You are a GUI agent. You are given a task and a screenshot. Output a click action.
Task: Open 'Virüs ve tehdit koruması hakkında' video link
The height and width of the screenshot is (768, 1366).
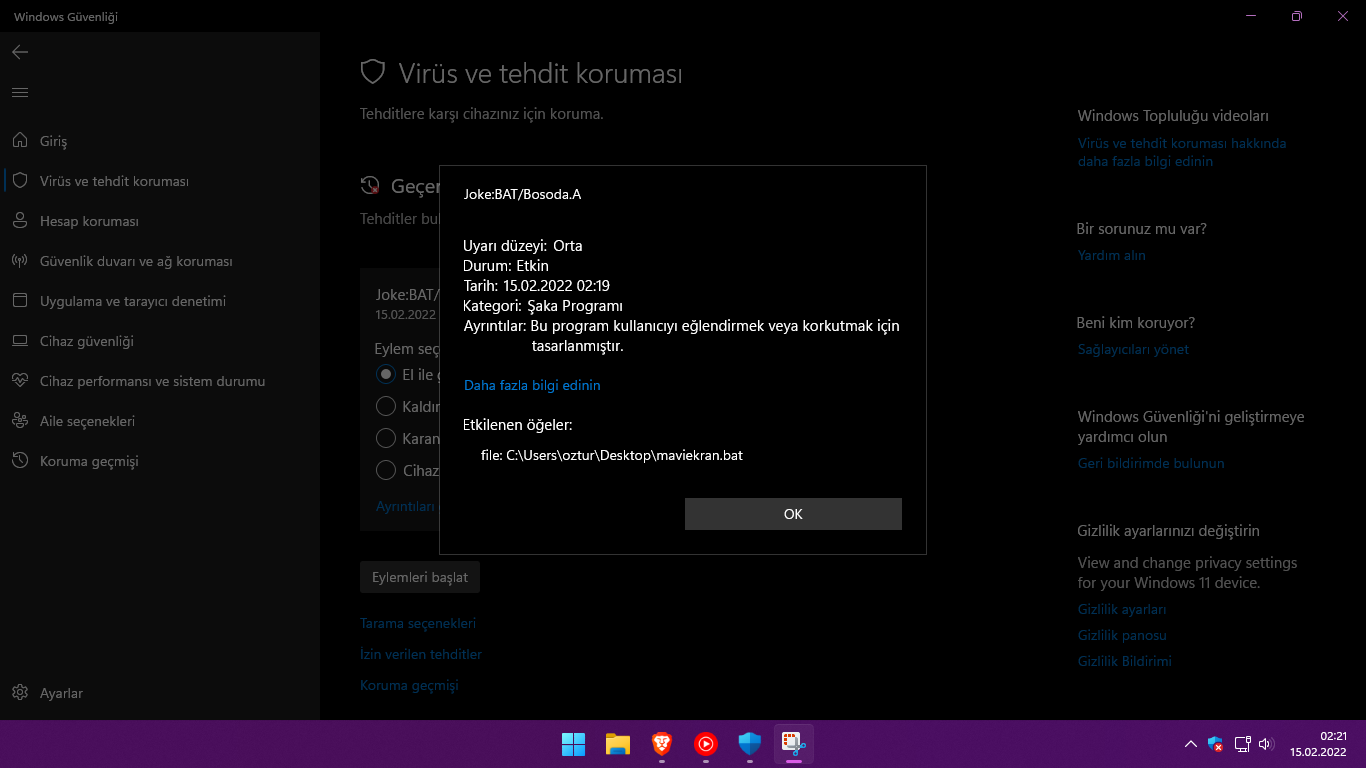[1182, 152]
